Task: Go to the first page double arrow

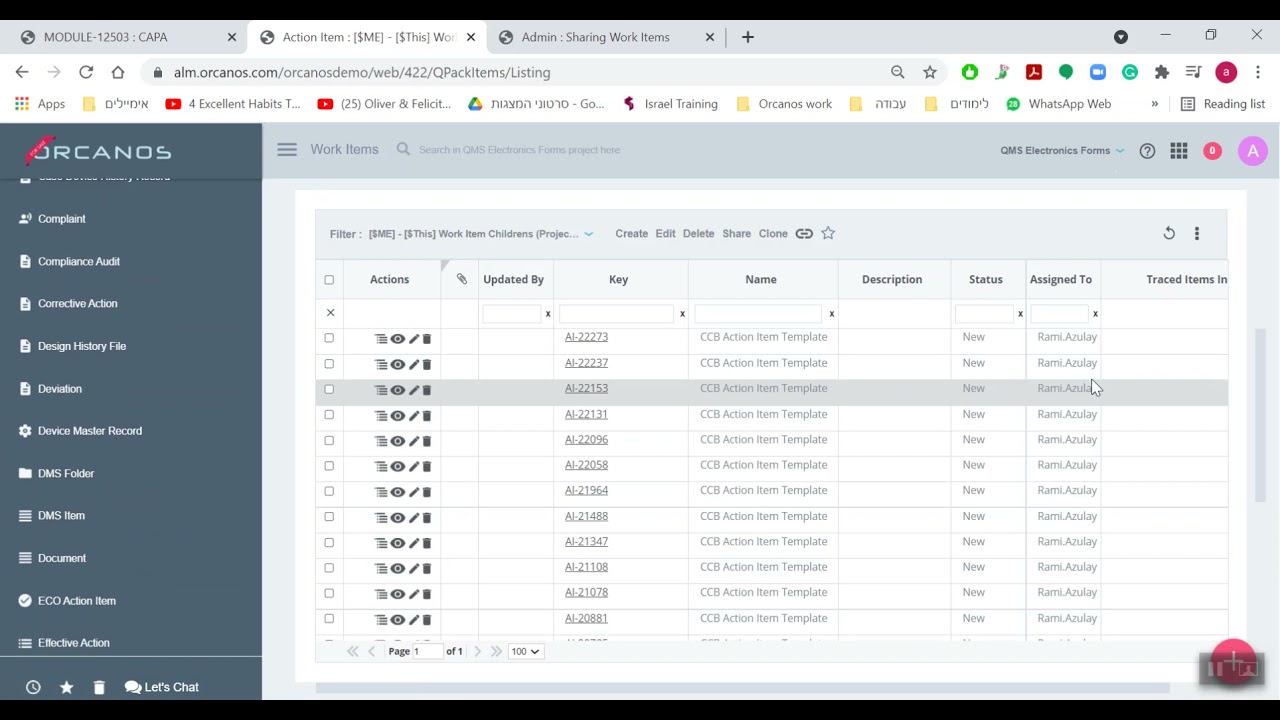Action: 352,652
